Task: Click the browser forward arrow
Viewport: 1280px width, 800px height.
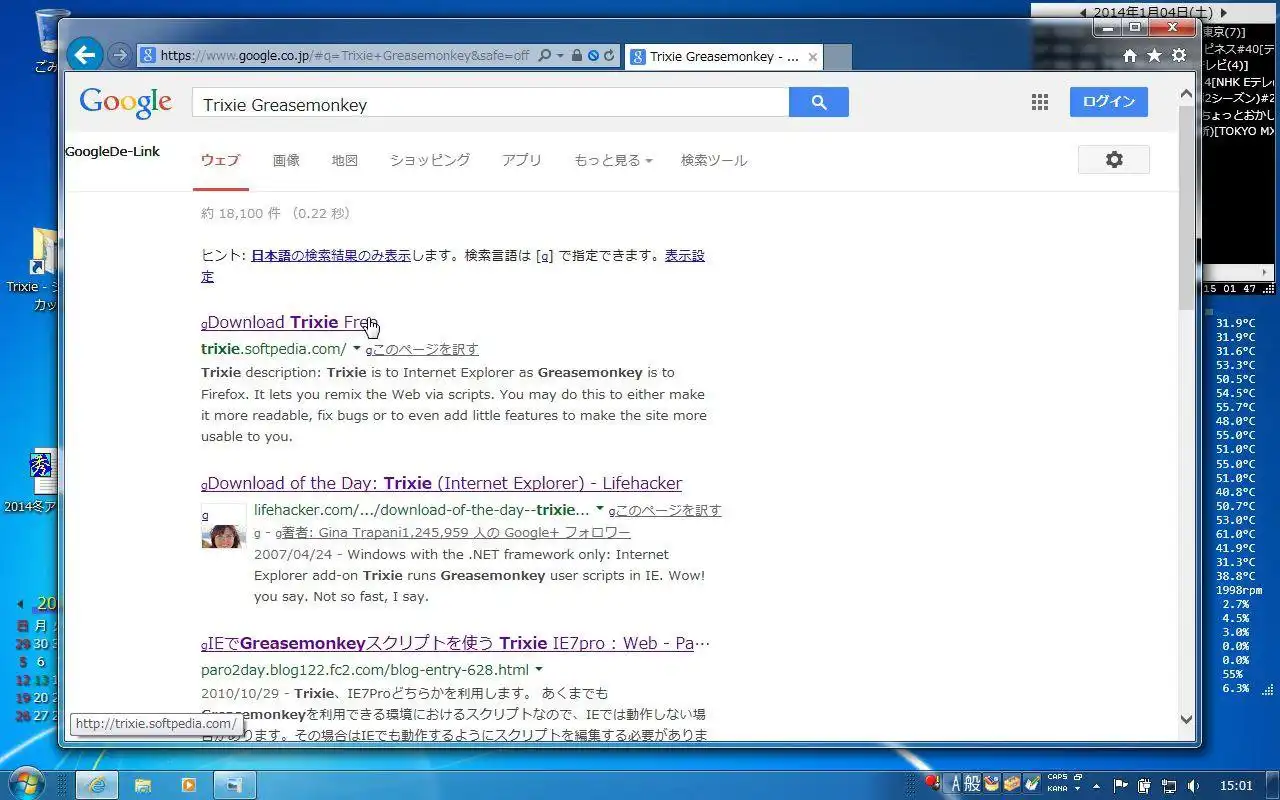Action: 119,55
